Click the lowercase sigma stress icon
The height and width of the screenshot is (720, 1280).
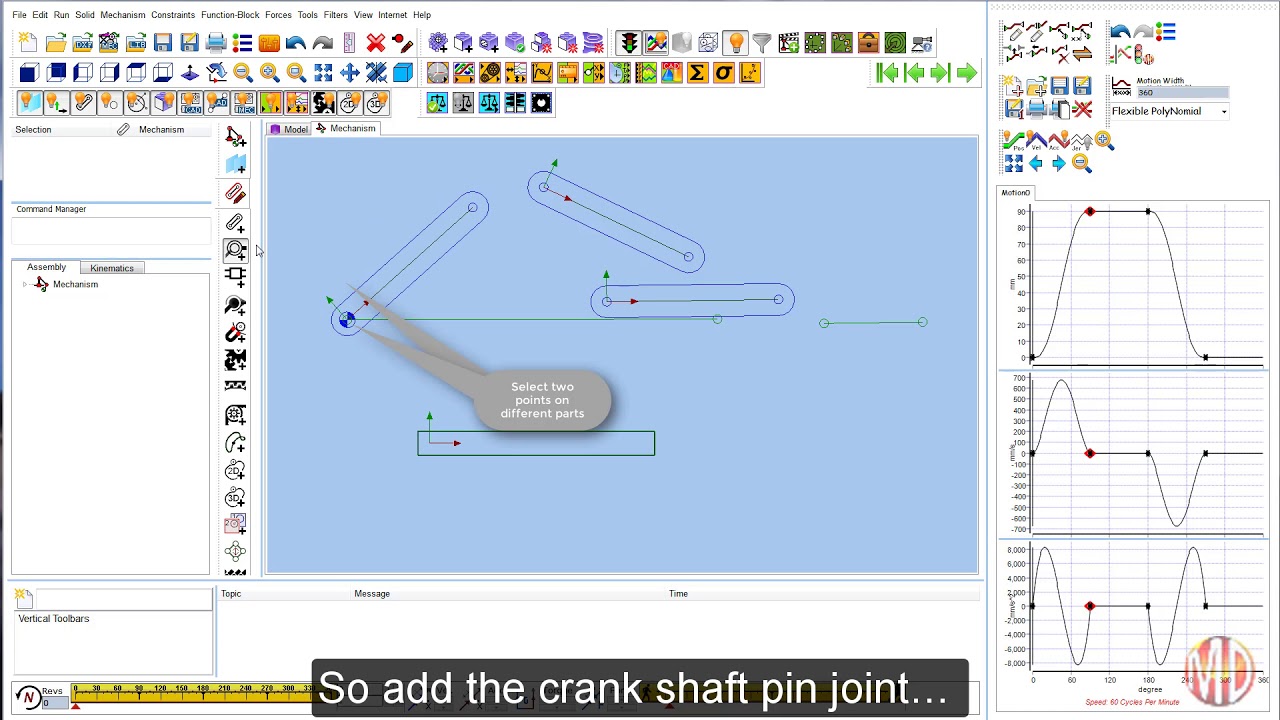(723, 73)
